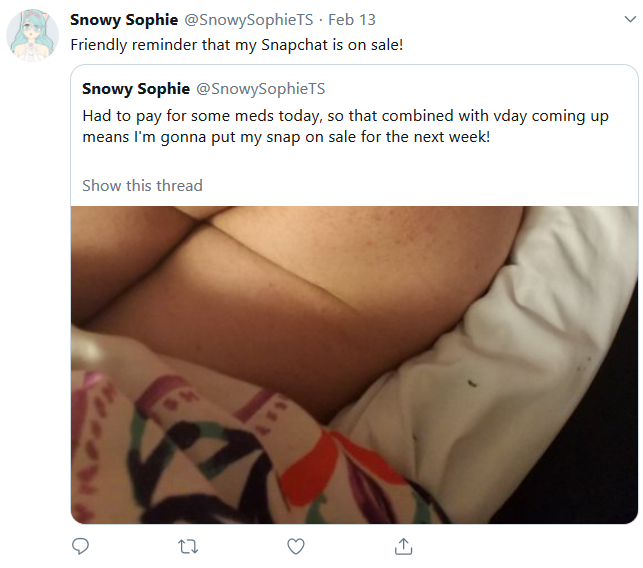The image size is (643, 568).
Task: Open the @SnowySophieTS handle beside Feb 13
Action: click(x=249, y=20)
